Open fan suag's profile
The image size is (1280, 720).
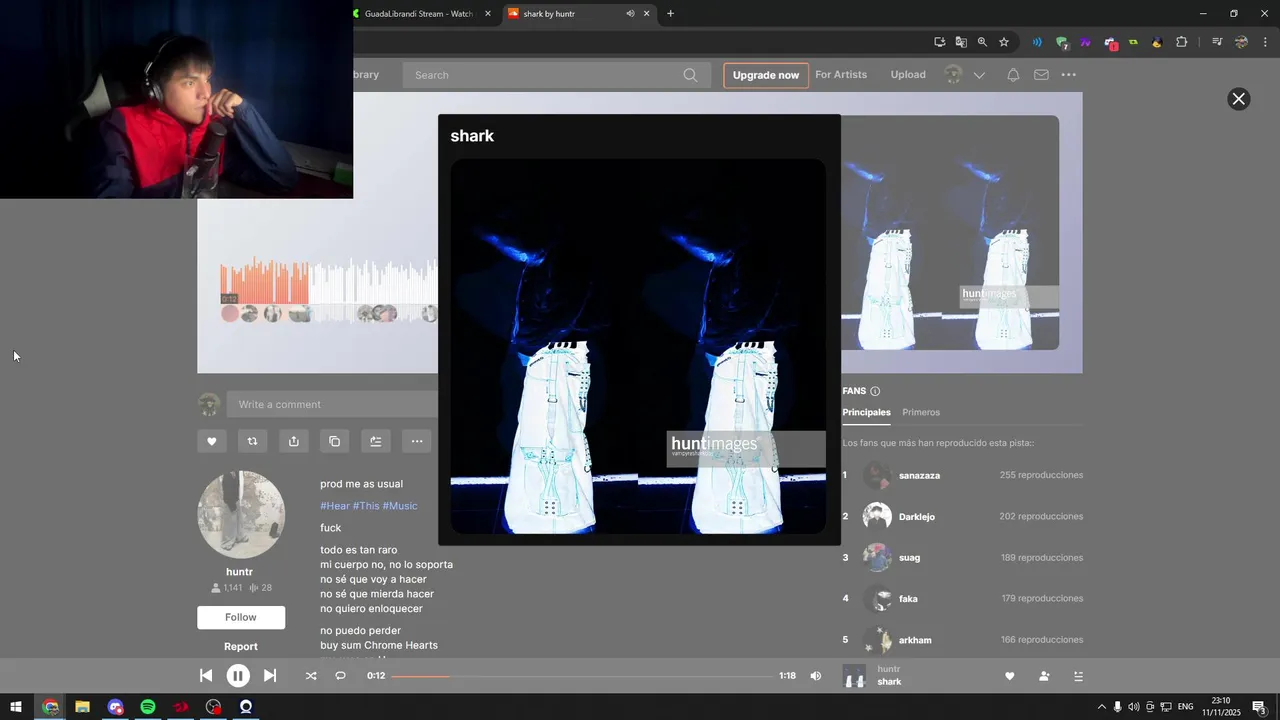point(909,558)
